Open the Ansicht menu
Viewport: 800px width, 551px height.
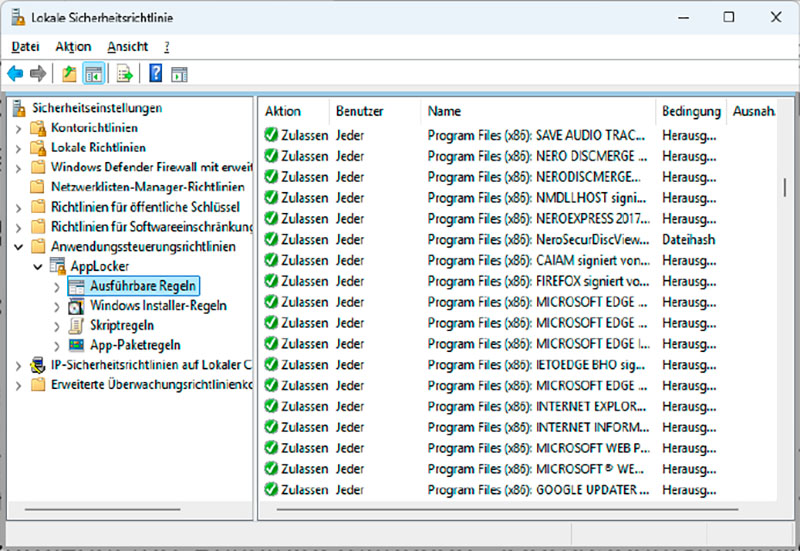[129, 46]
